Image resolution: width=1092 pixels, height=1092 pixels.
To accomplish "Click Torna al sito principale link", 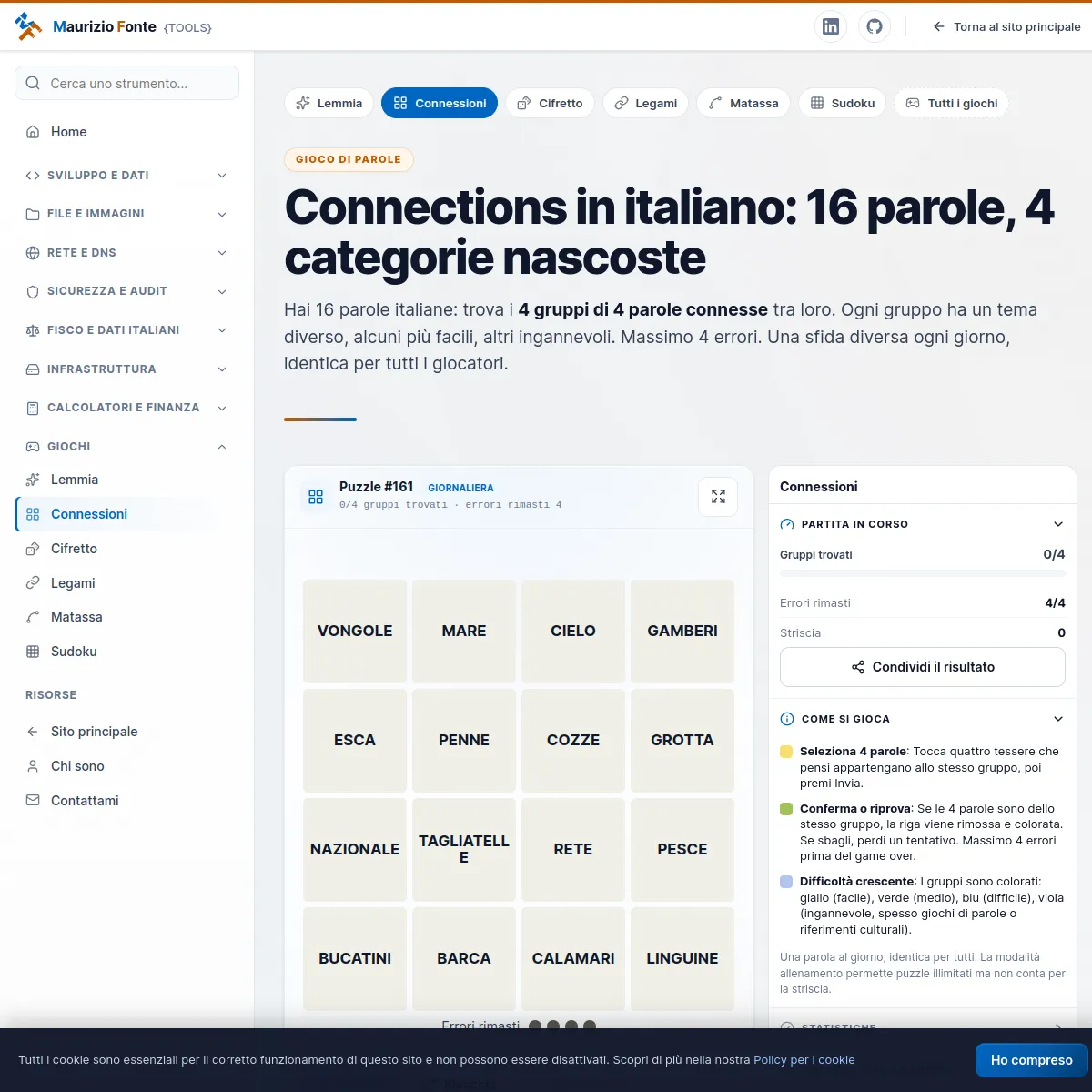I will [1006, 26].
